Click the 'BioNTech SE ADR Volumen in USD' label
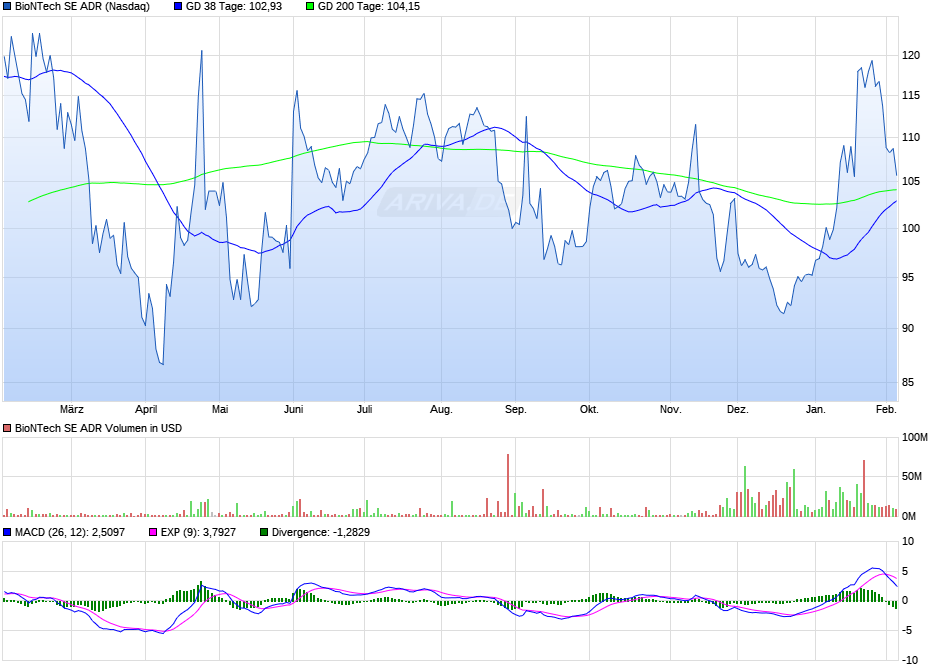 pyautogui.click(x=98, y=428)
